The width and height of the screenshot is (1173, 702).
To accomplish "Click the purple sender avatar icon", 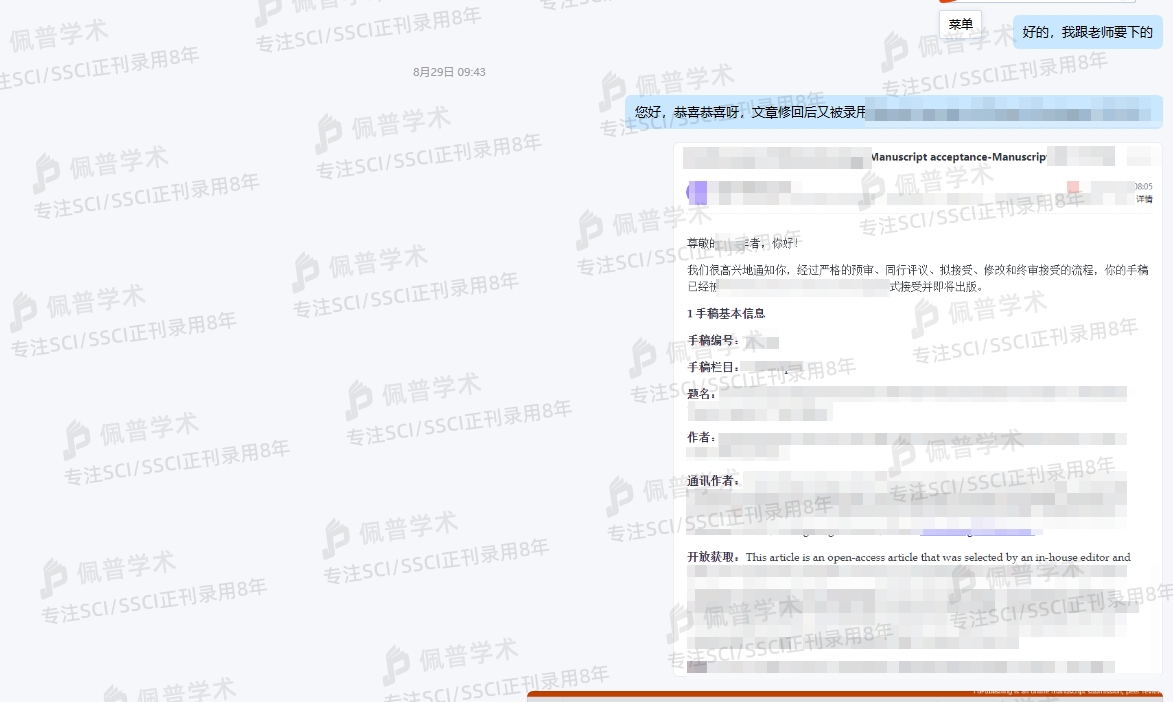I will click(x=697, y=192).
